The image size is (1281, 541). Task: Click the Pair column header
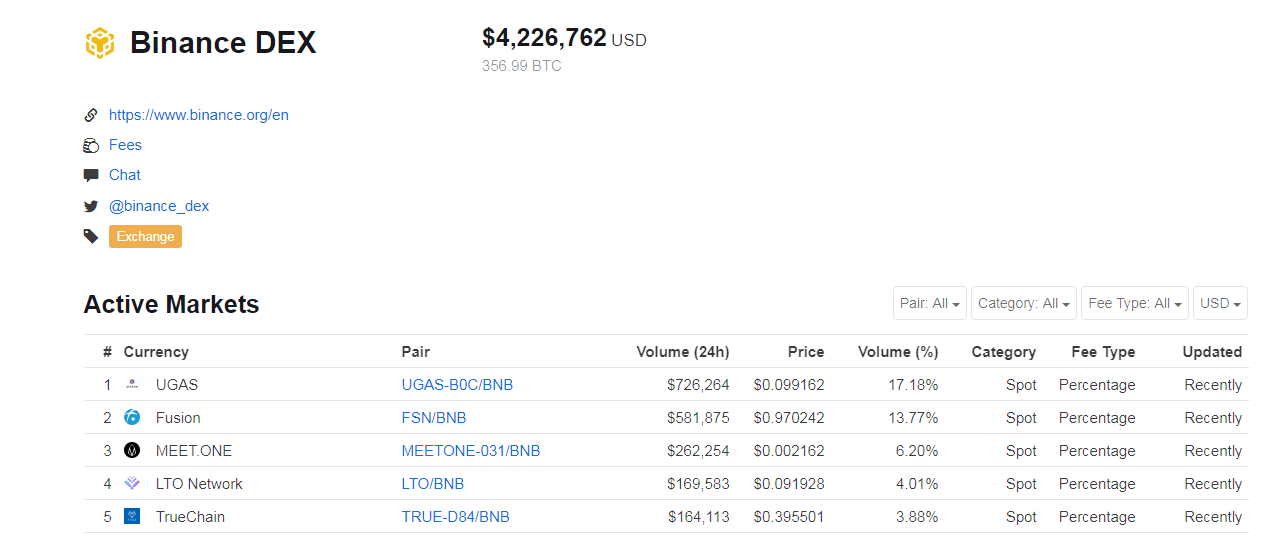click(x=416, y=352)
